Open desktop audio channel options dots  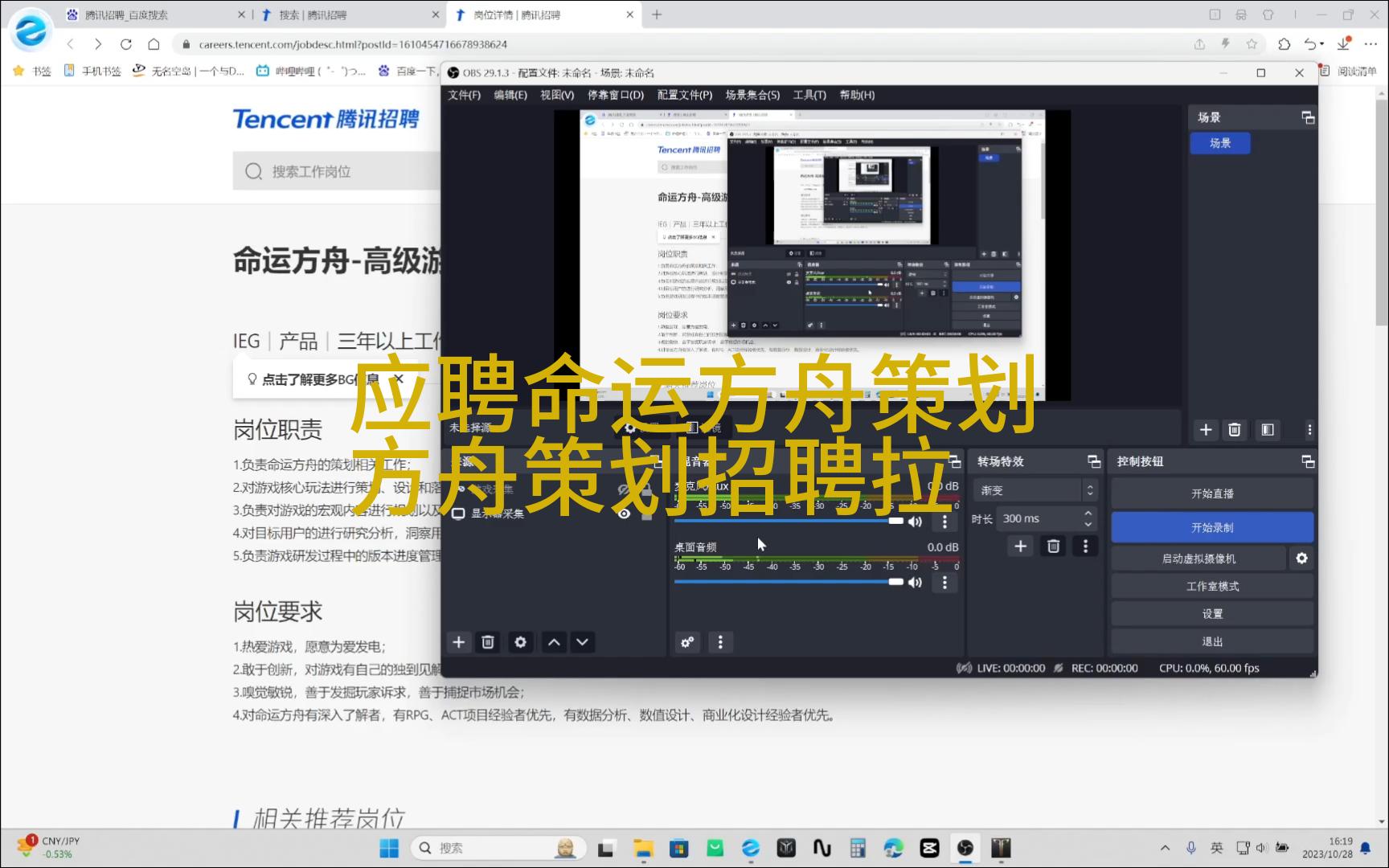(944, 583)
